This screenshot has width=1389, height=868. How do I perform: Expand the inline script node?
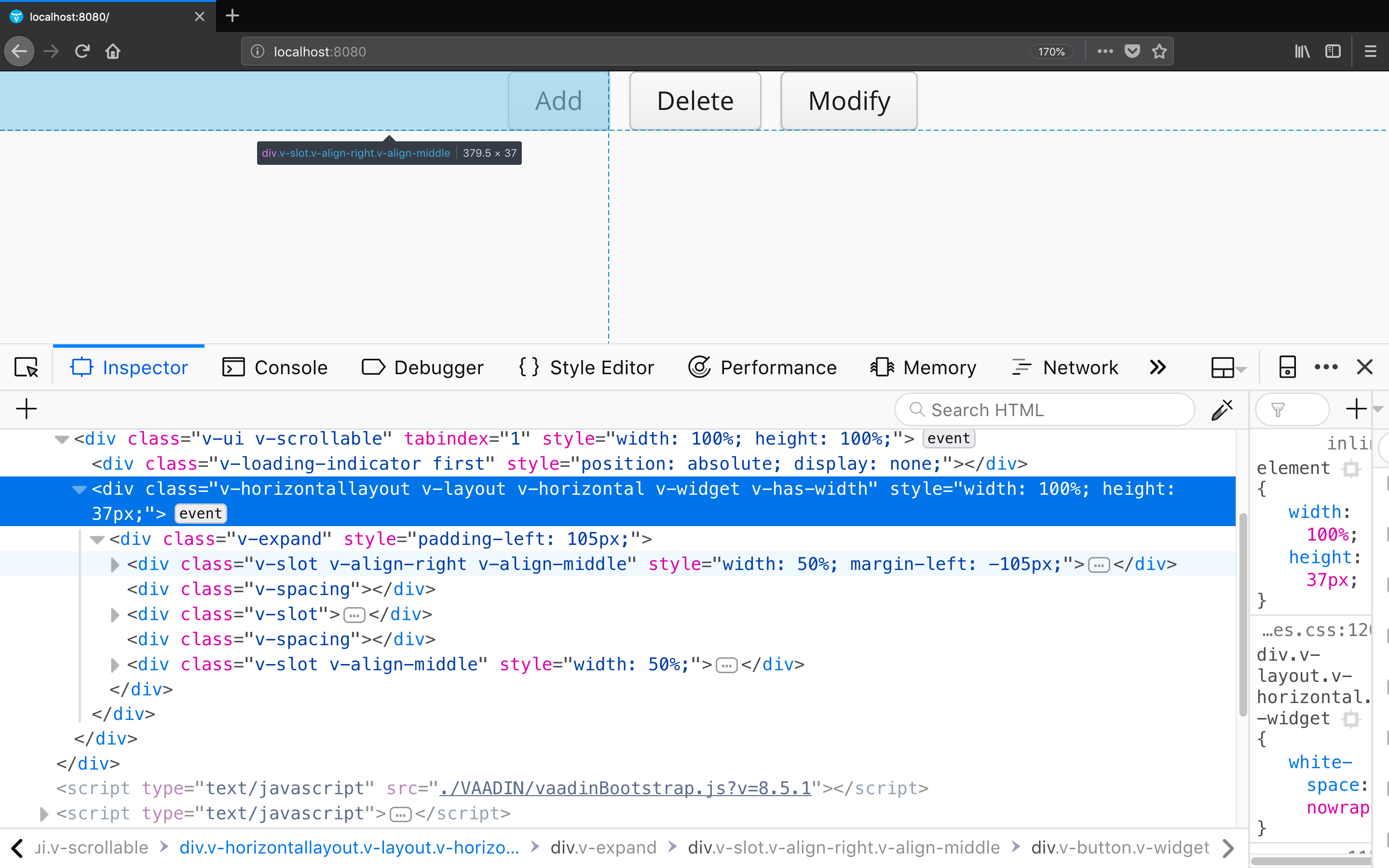coord(43,814)
